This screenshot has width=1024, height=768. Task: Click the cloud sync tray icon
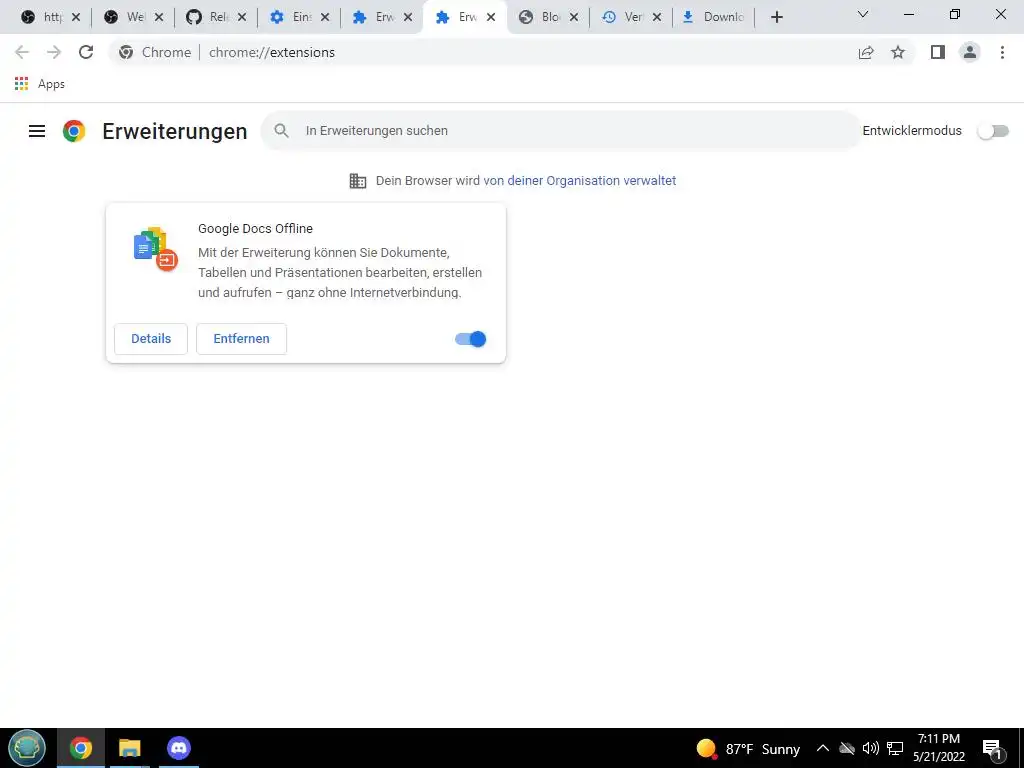tap(847, 748)
